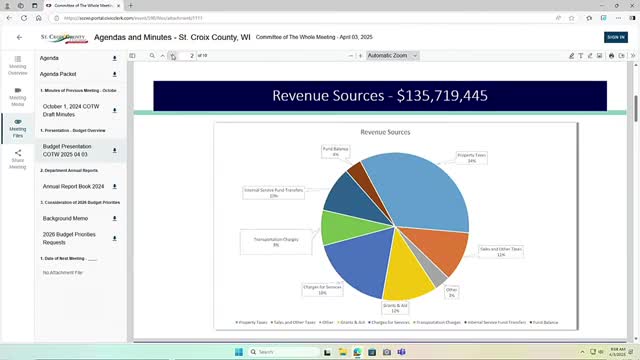Reload the browser page
This screenshot has width=640, height=360.
coord(24,18)
